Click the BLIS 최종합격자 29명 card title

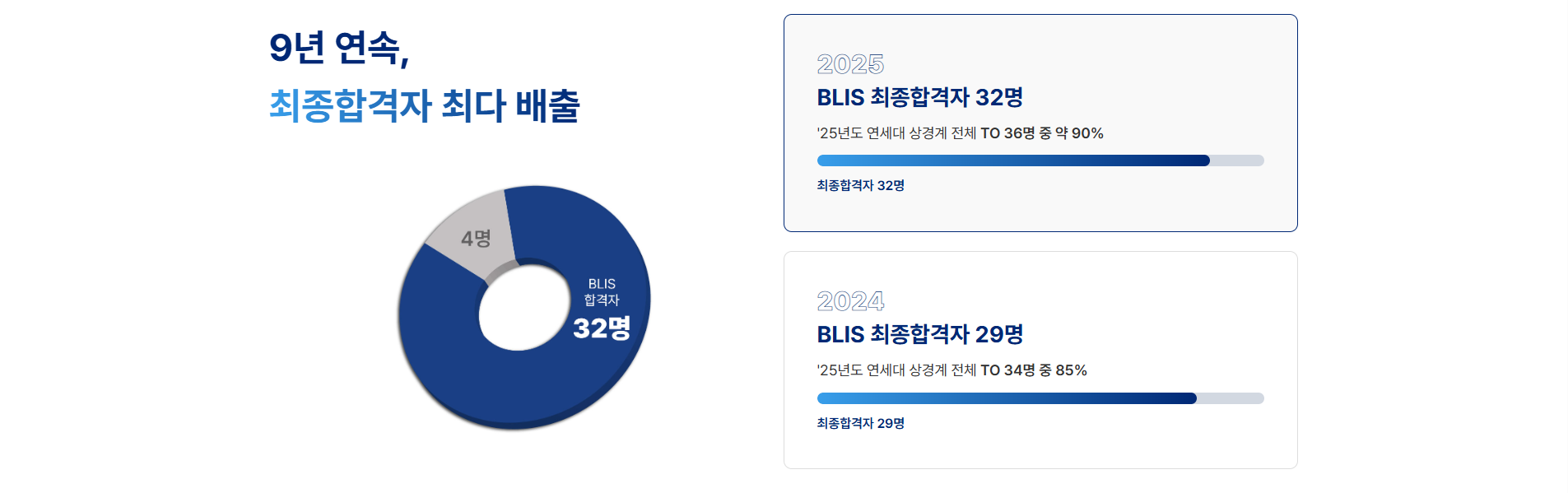click(x=919, y=334)
